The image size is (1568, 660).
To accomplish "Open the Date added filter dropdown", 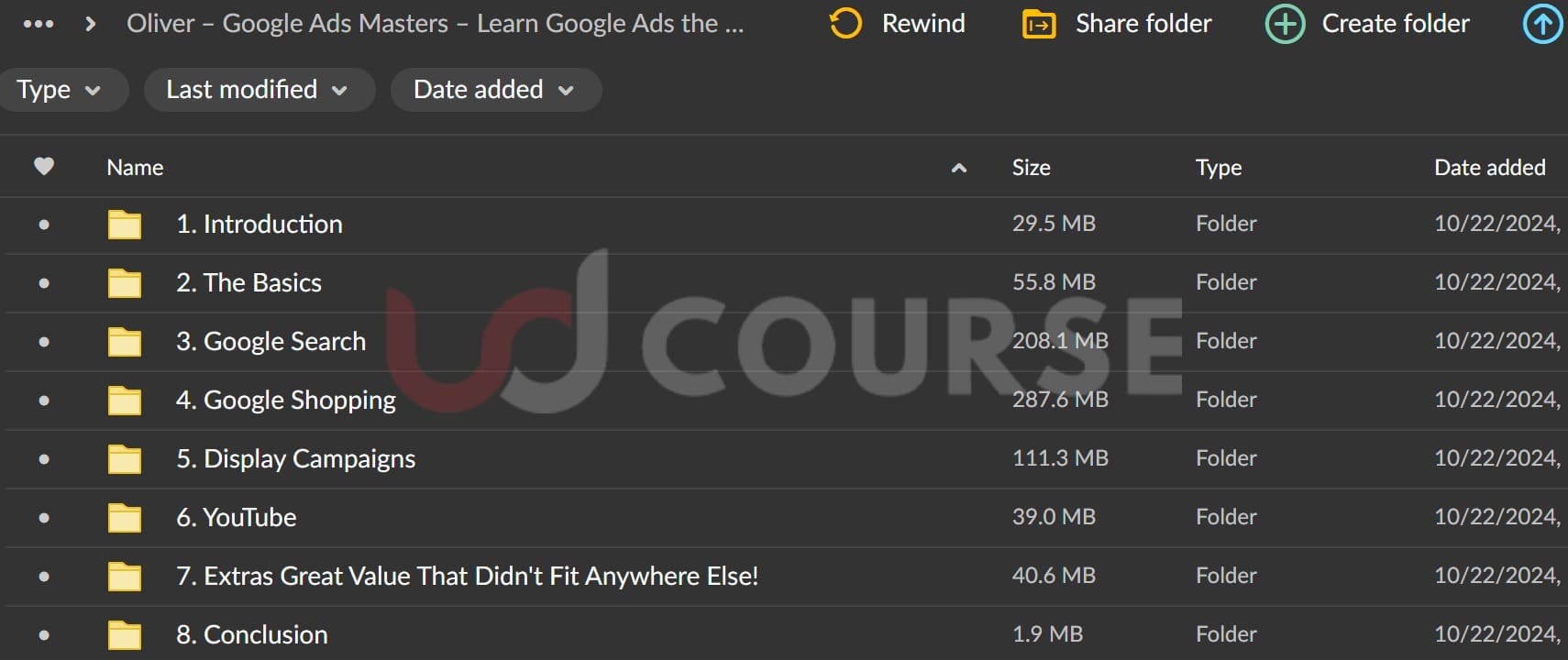I will pos(495,90).
